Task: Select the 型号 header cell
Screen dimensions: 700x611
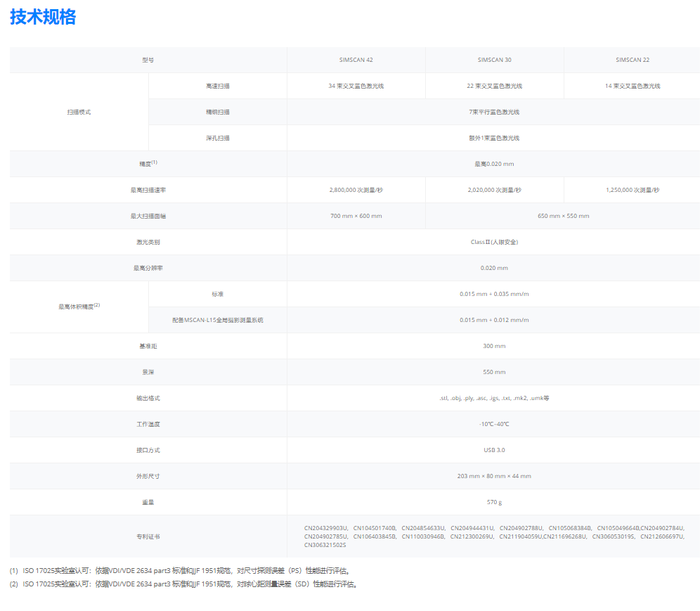Action: point(148,60)
